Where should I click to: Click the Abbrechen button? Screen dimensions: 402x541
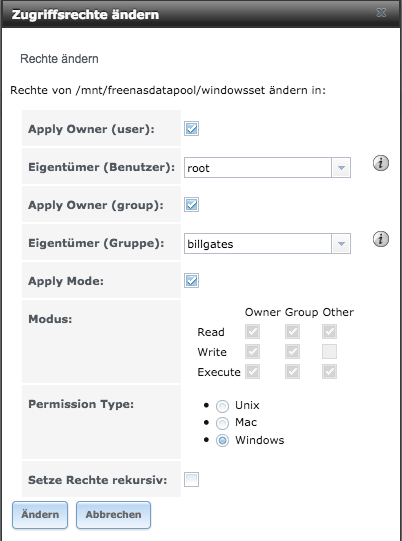113,515
